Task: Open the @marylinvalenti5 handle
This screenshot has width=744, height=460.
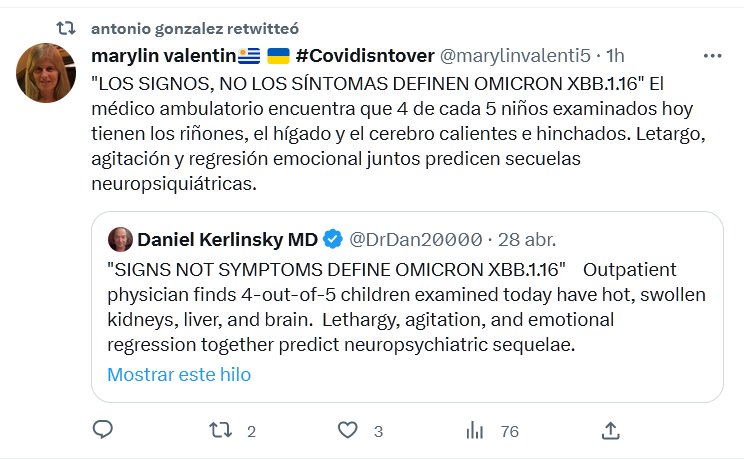Action: pyautogui.click(x=516, y=53)
